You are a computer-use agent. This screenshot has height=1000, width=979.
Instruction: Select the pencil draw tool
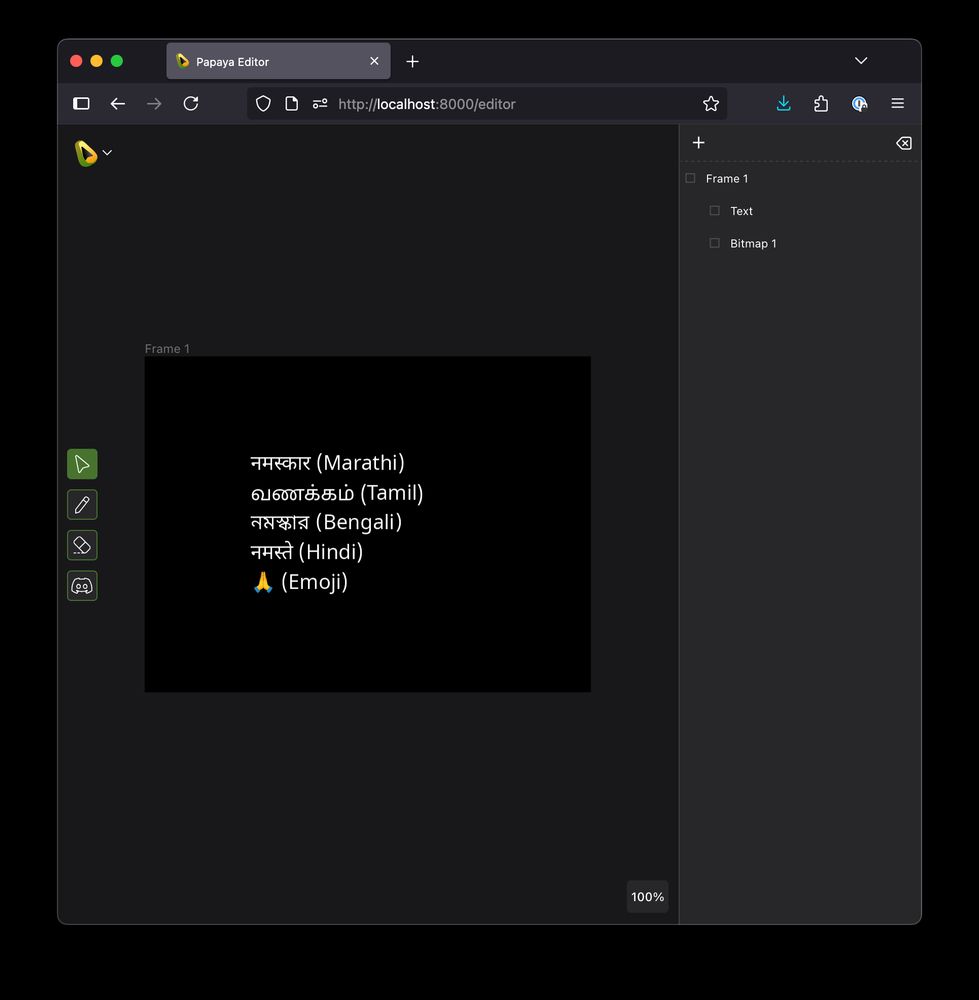pos(82,504)
